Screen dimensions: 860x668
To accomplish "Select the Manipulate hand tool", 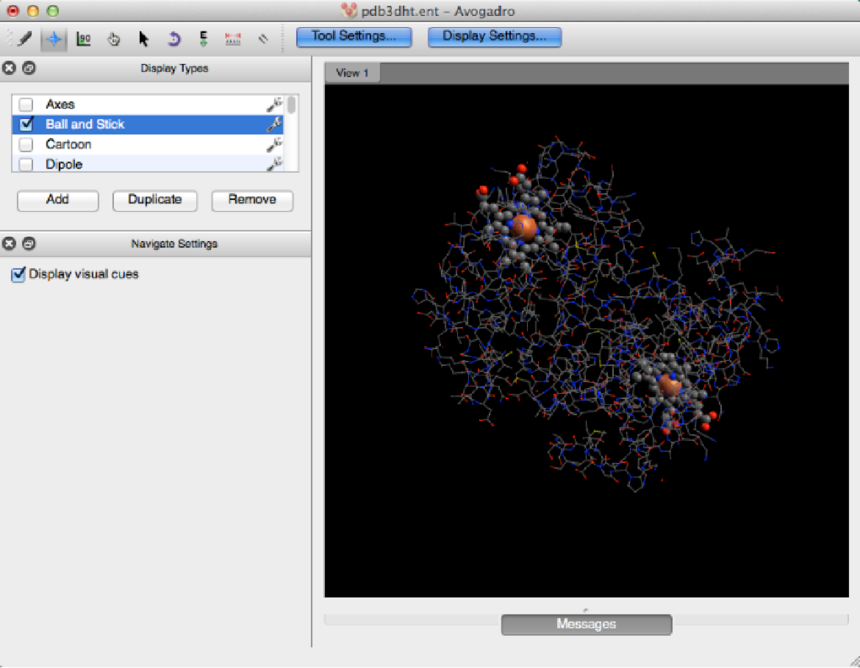I will click(114, 39).
